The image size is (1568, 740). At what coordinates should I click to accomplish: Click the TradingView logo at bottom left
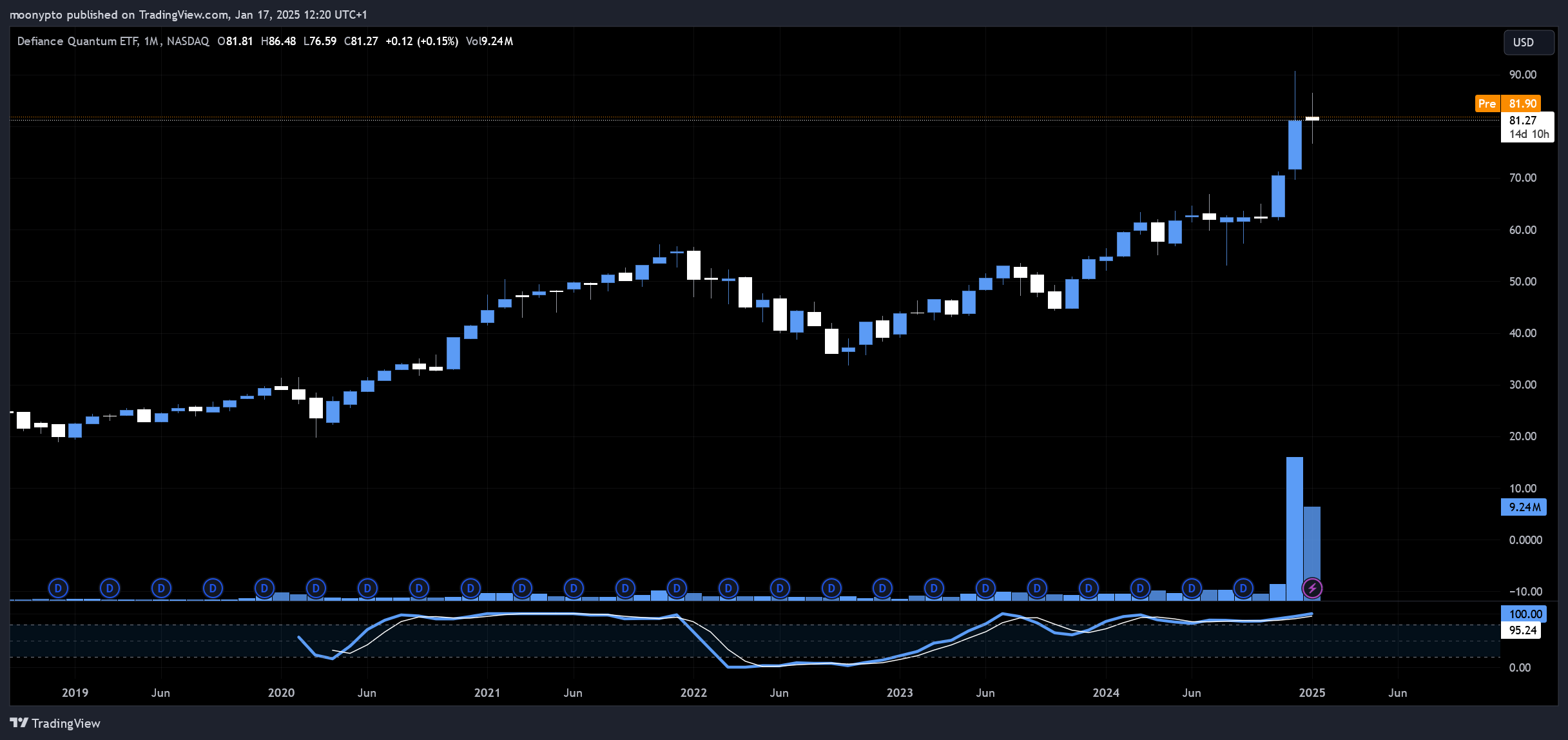tap(55, 723)
